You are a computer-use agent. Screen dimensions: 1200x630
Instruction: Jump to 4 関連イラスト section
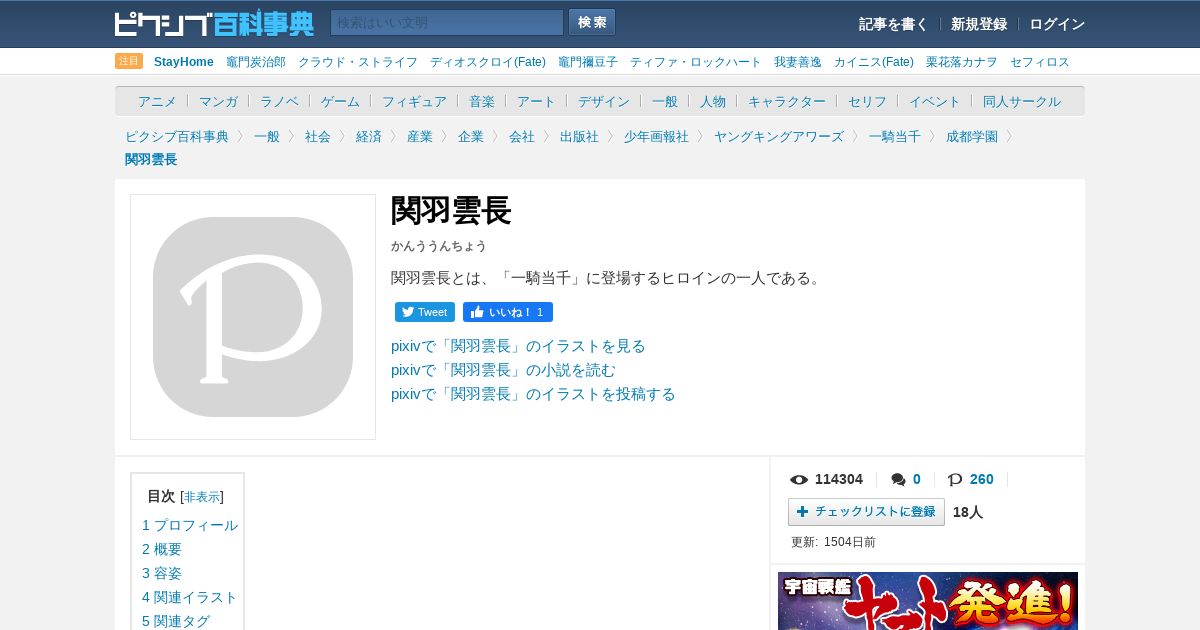[x=190, y=597]
